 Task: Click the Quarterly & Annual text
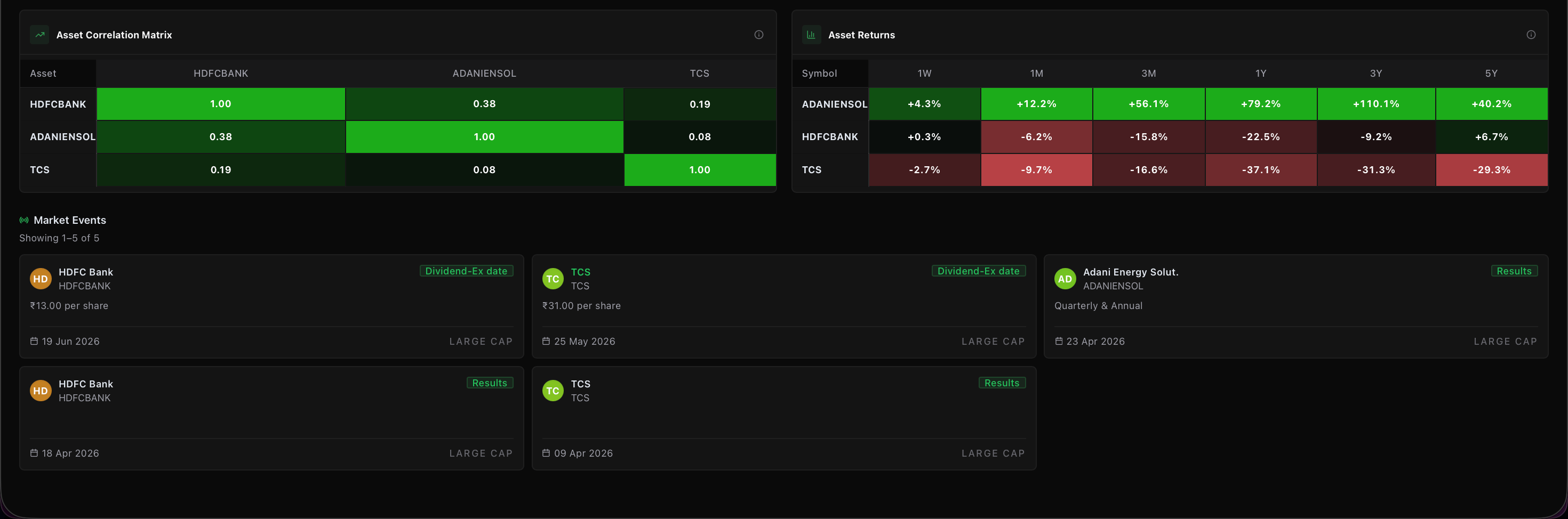pos(1098,306)
